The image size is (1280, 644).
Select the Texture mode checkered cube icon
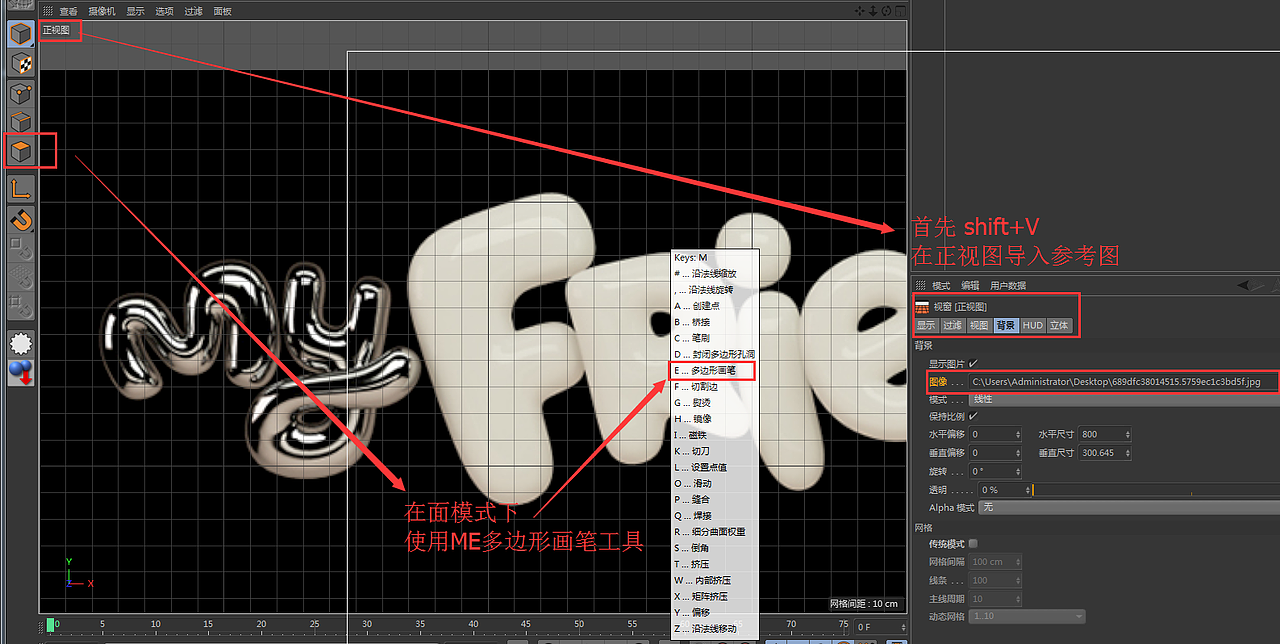(20, 64)
